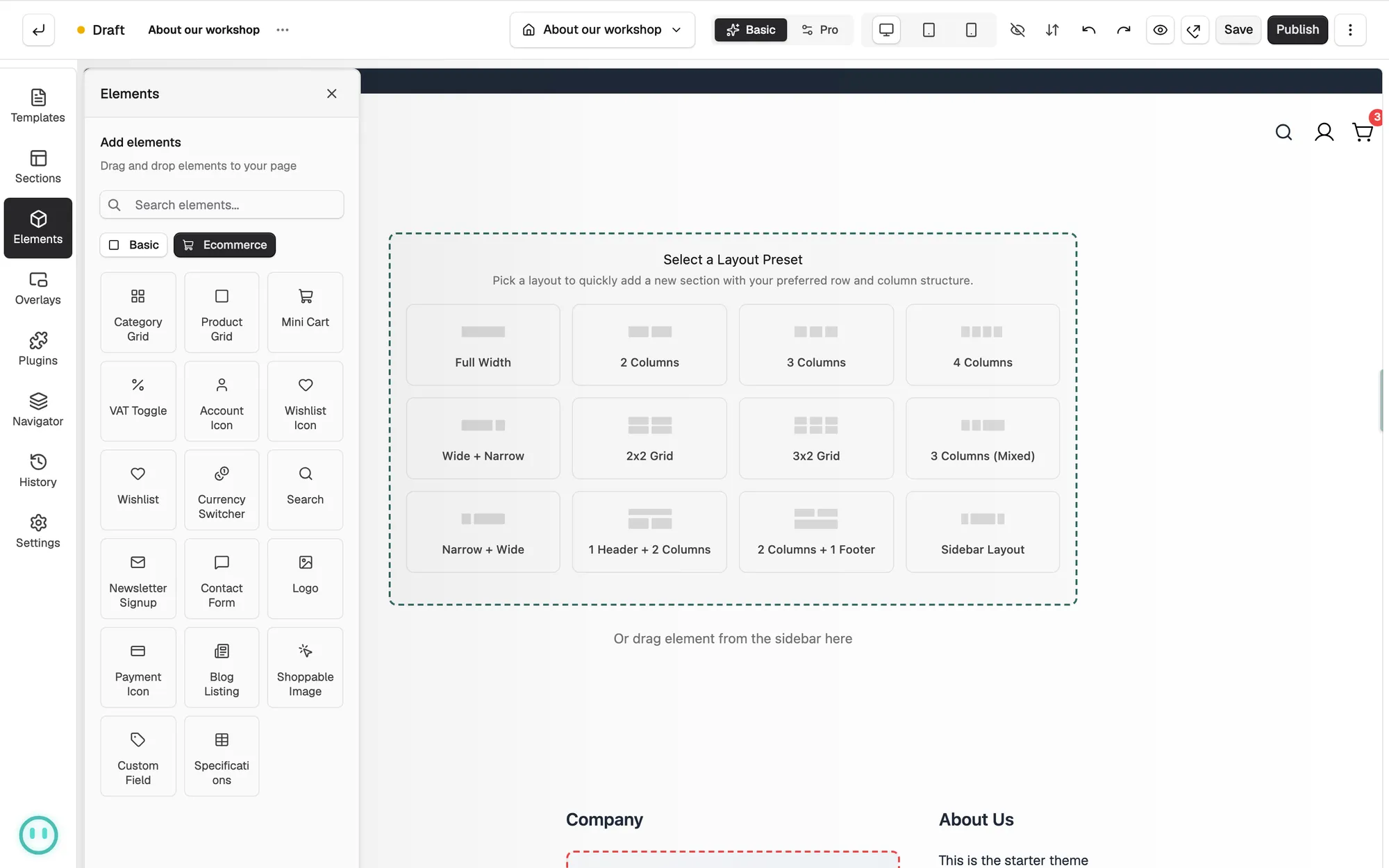Select the Ecommerce elements tab

(224, 245)
